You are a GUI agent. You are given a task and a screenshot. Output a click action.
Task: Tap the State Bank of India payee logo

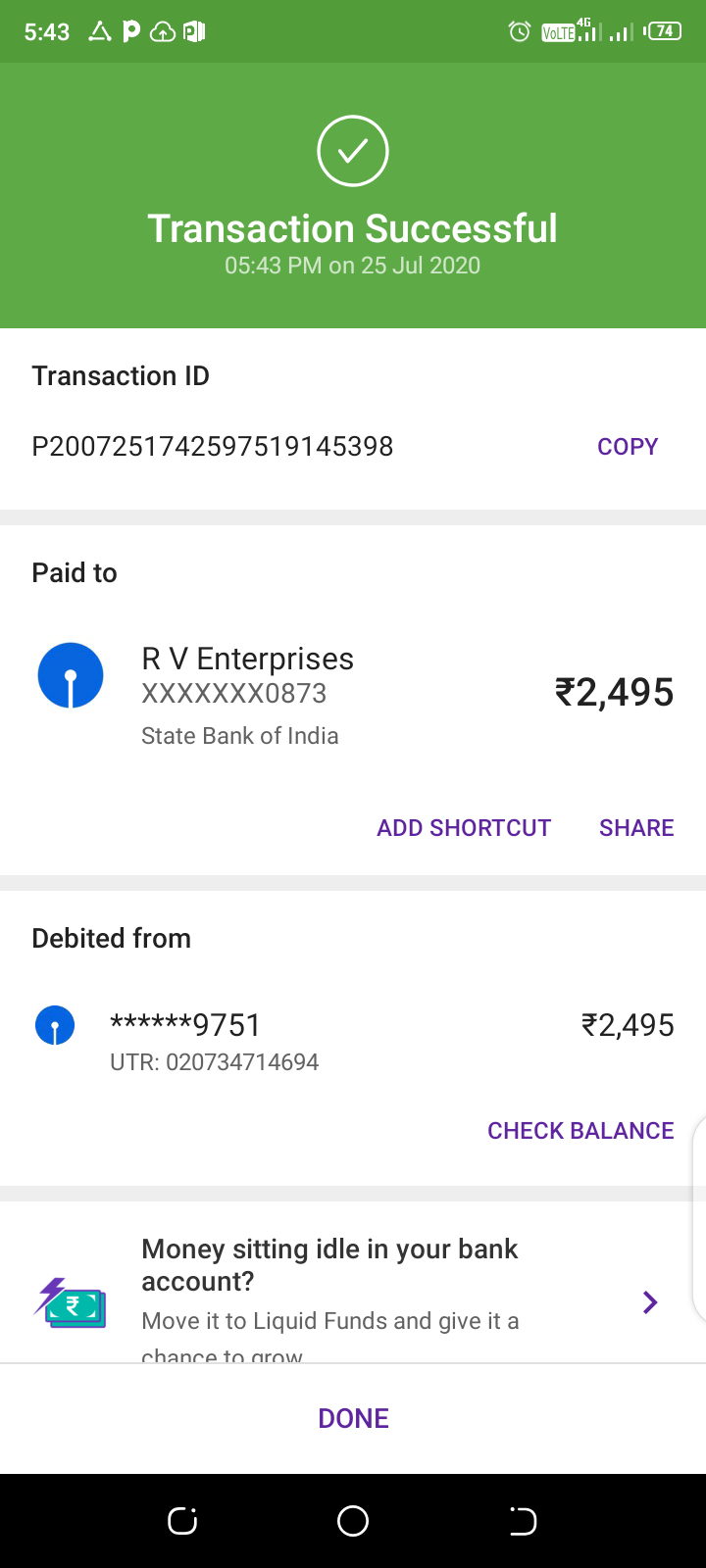coord(71,676)
